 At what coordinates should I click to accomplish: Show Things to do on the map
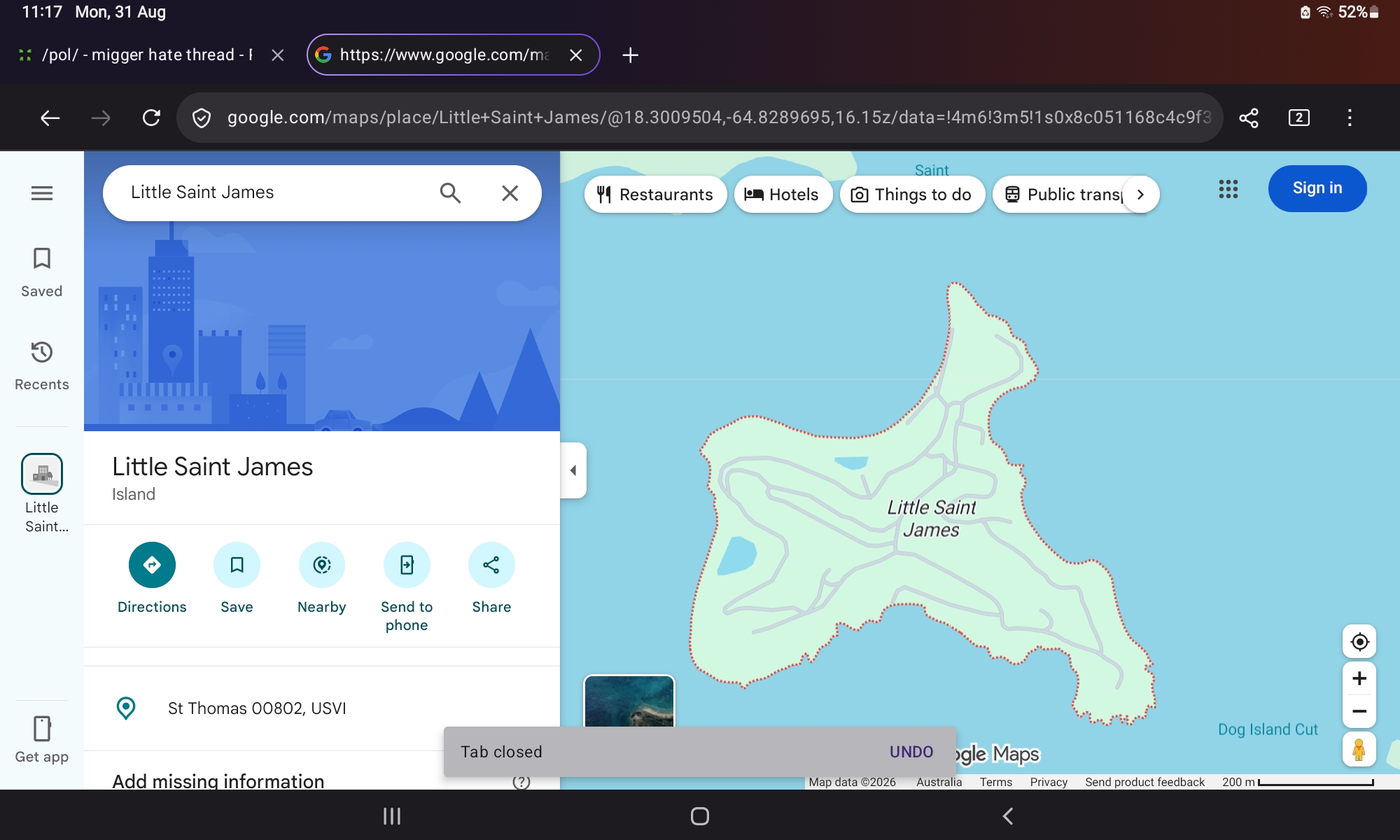[912, 195]
